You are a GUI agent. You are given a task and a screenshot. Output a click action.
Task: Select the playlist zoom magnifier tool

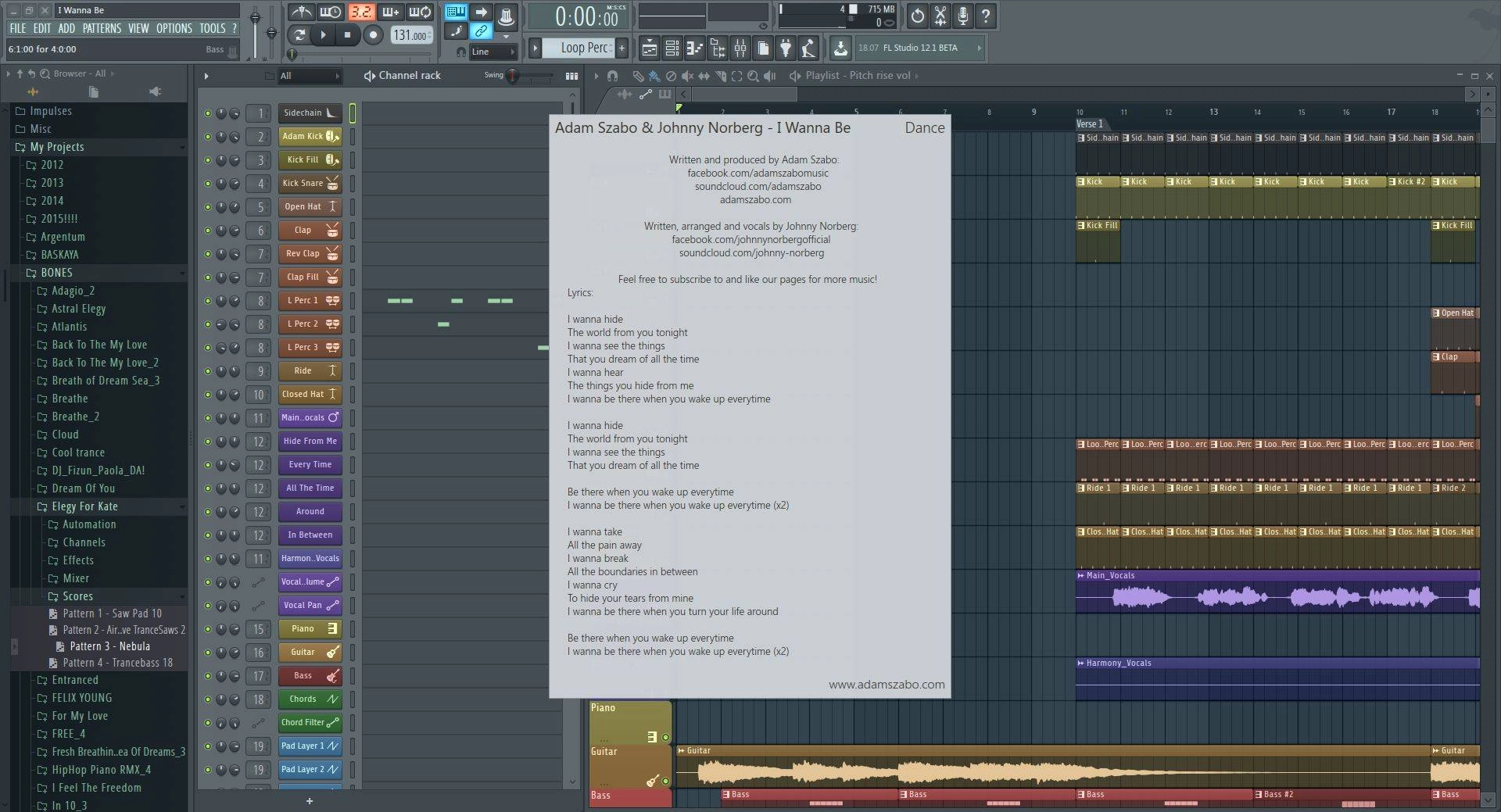753,76
